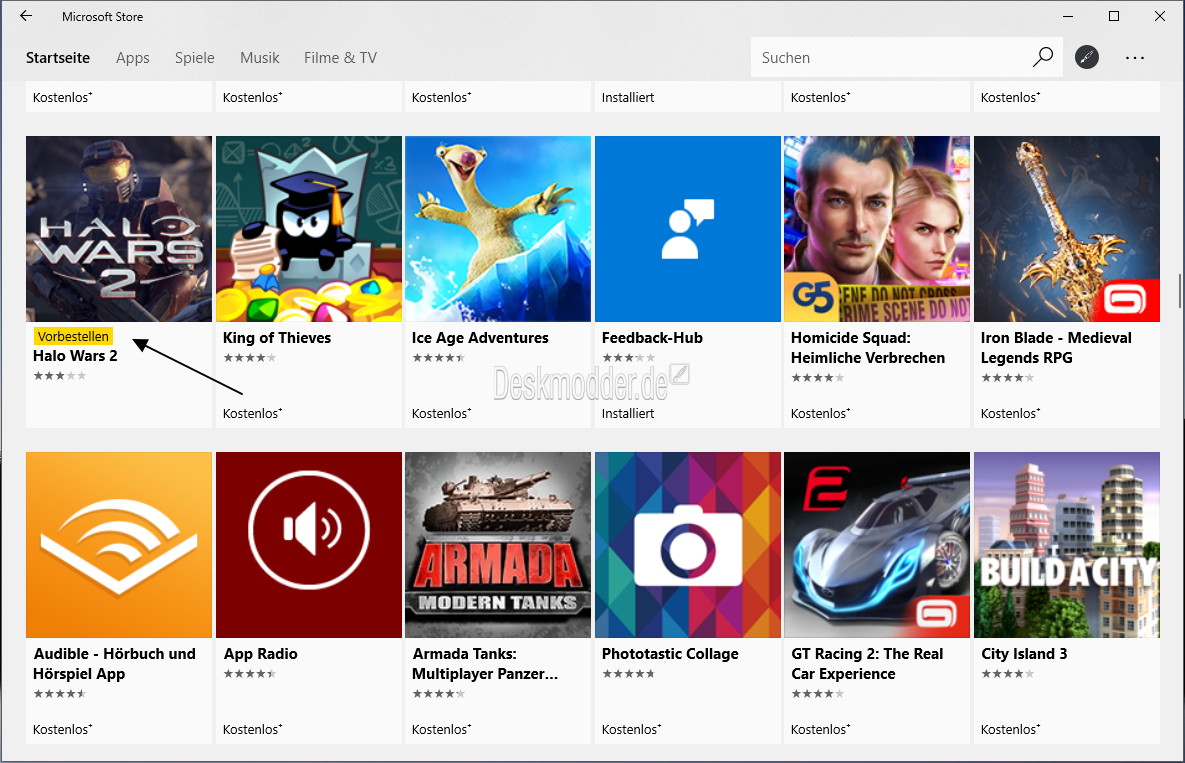1185x763 pixels.
Task: Open Armada Modern Tanks app icon
Action: 498,545
